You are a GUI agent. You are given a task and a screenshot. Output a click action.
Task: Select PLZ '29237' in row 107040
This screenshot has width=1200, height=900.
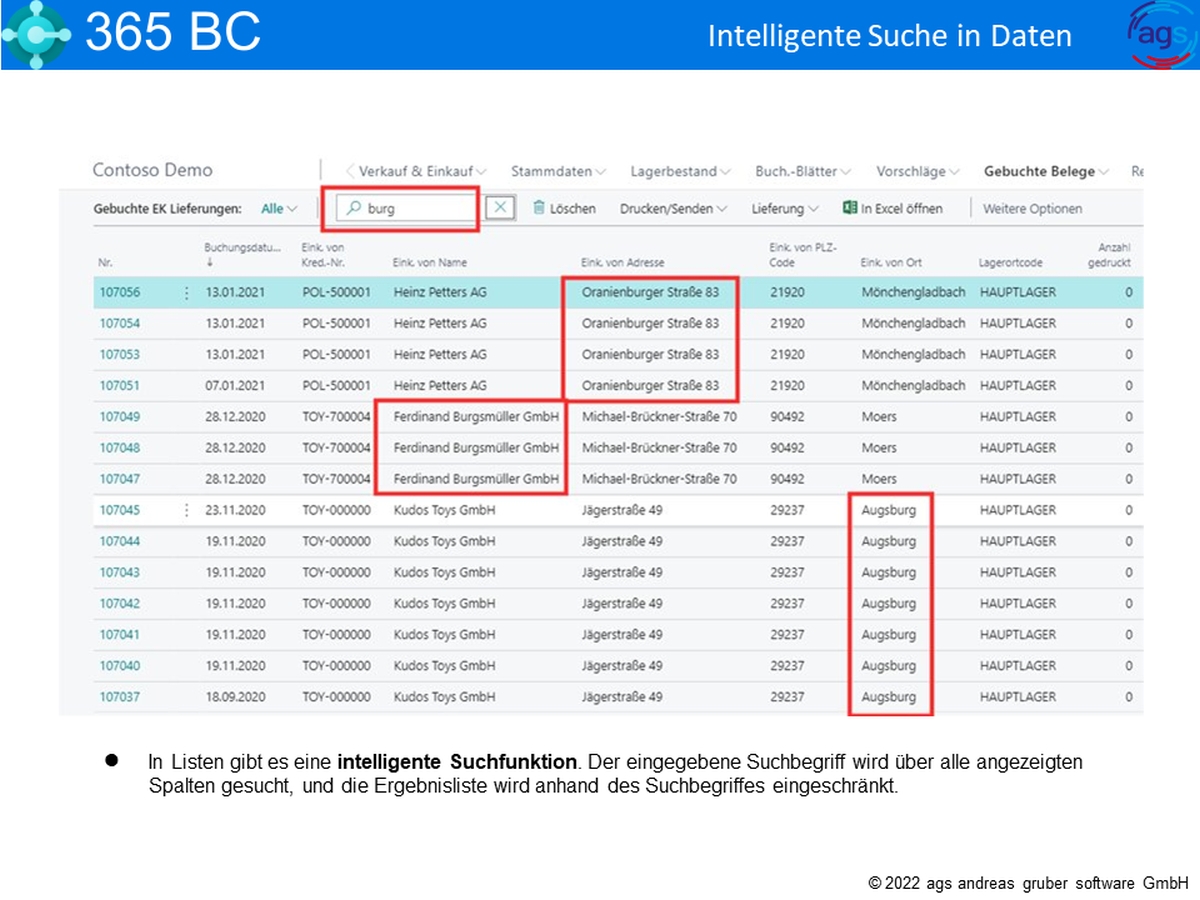(x=787, y=665)
